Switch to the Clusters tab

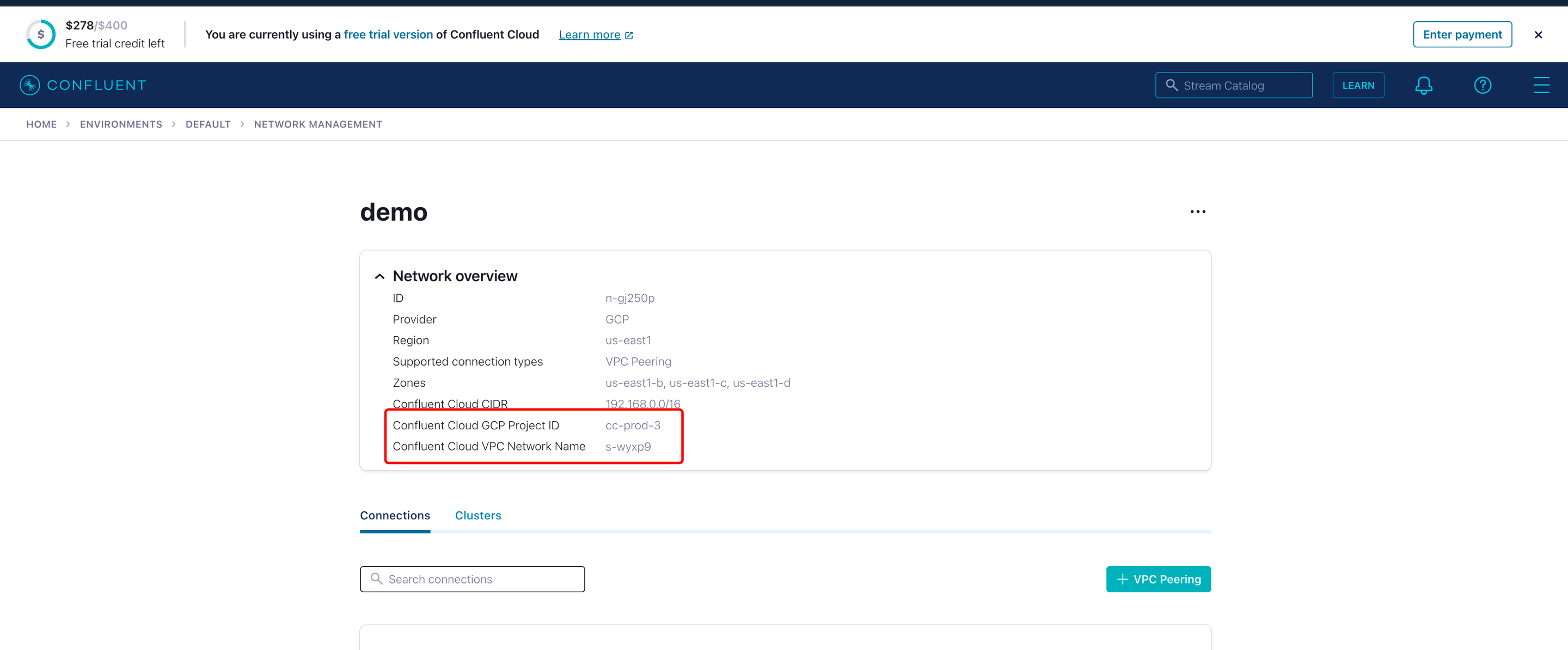[478, 515]
